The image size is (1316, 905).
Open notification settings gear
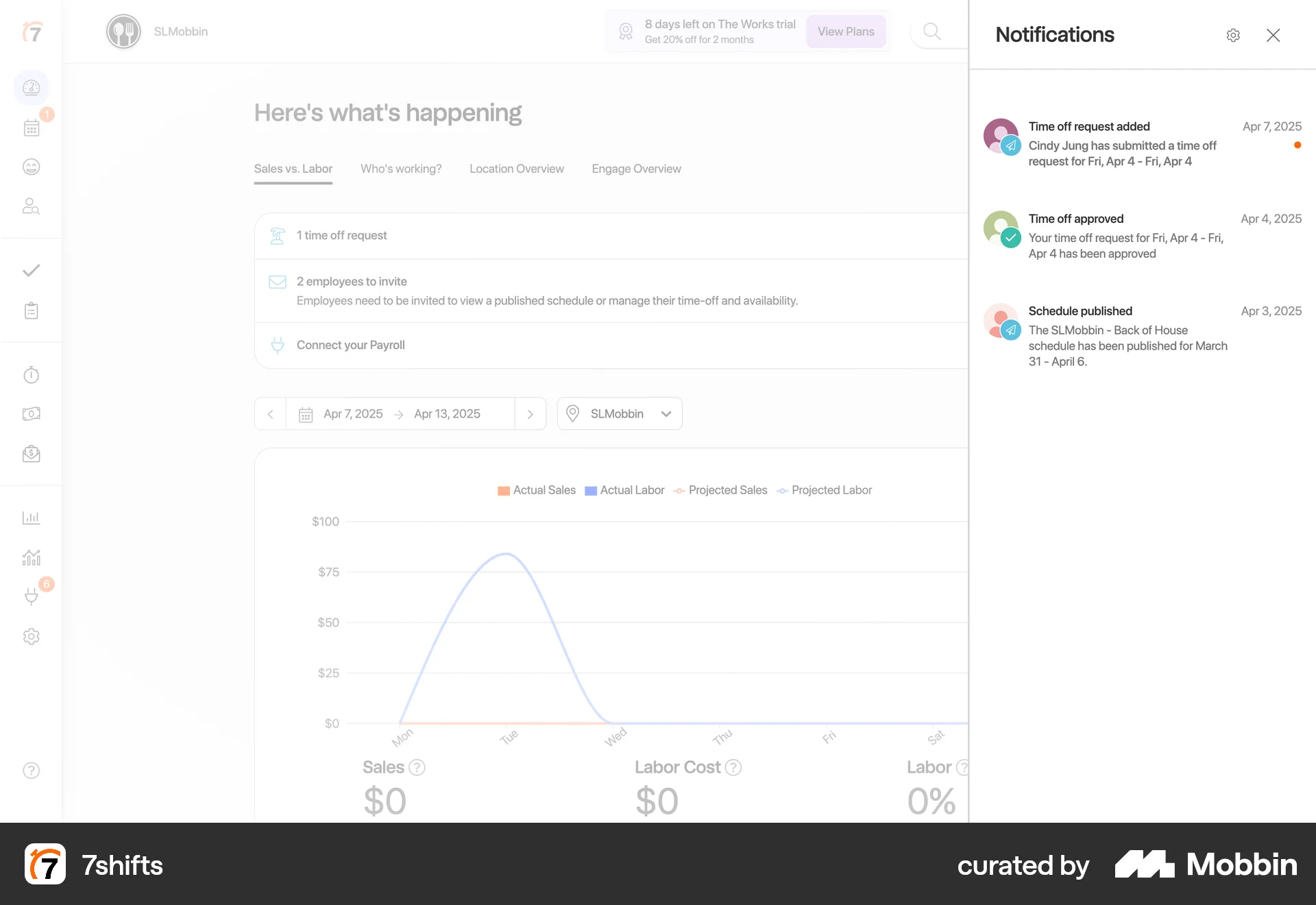click(1233, 35)
